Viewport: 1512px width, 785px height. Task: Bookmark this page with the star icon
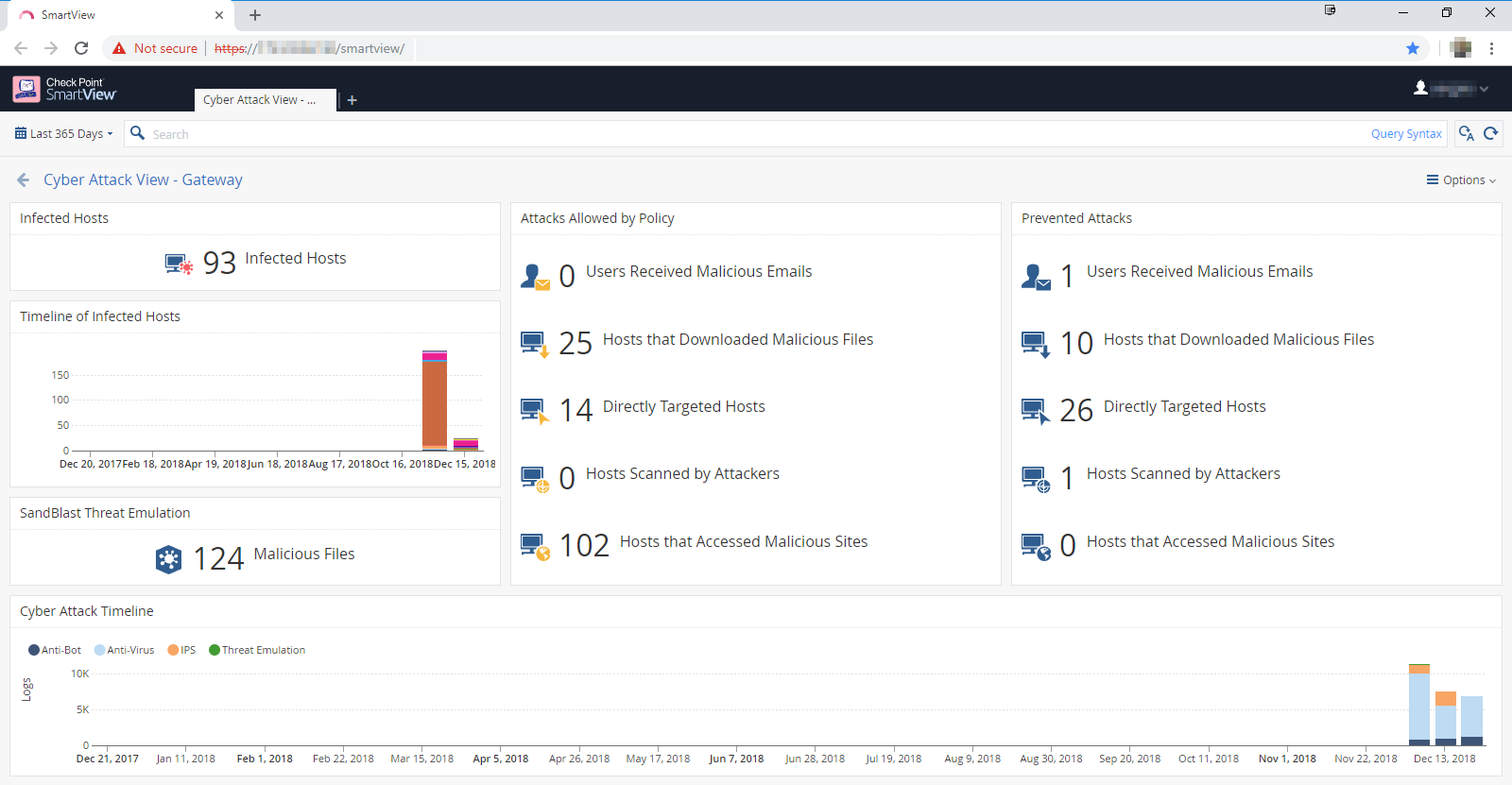1413,48
